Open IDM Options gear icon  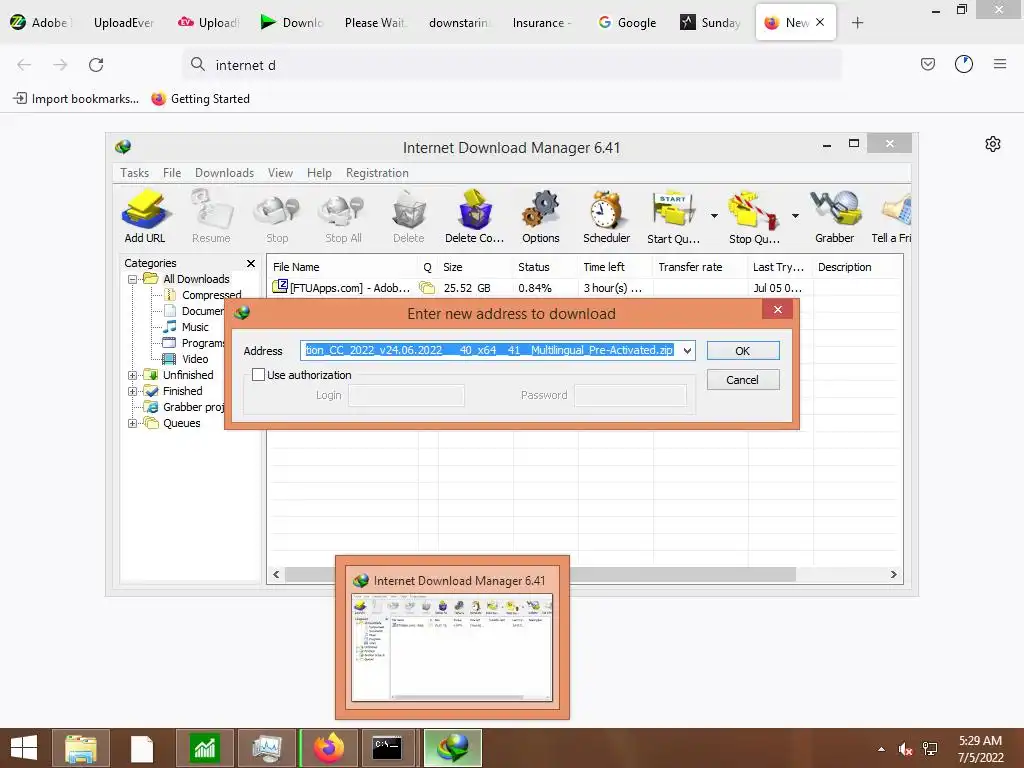tap(541, 217)
